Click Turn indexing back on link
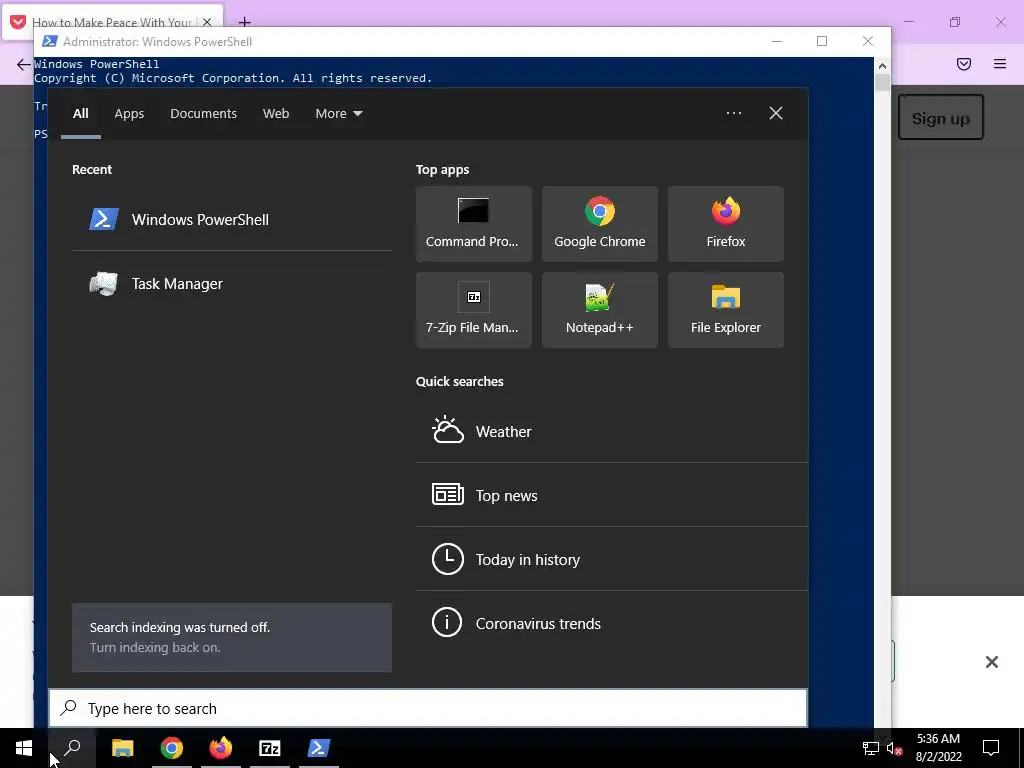The height and width of the screenshot is (768, 1024). click(x=155, y=647)
